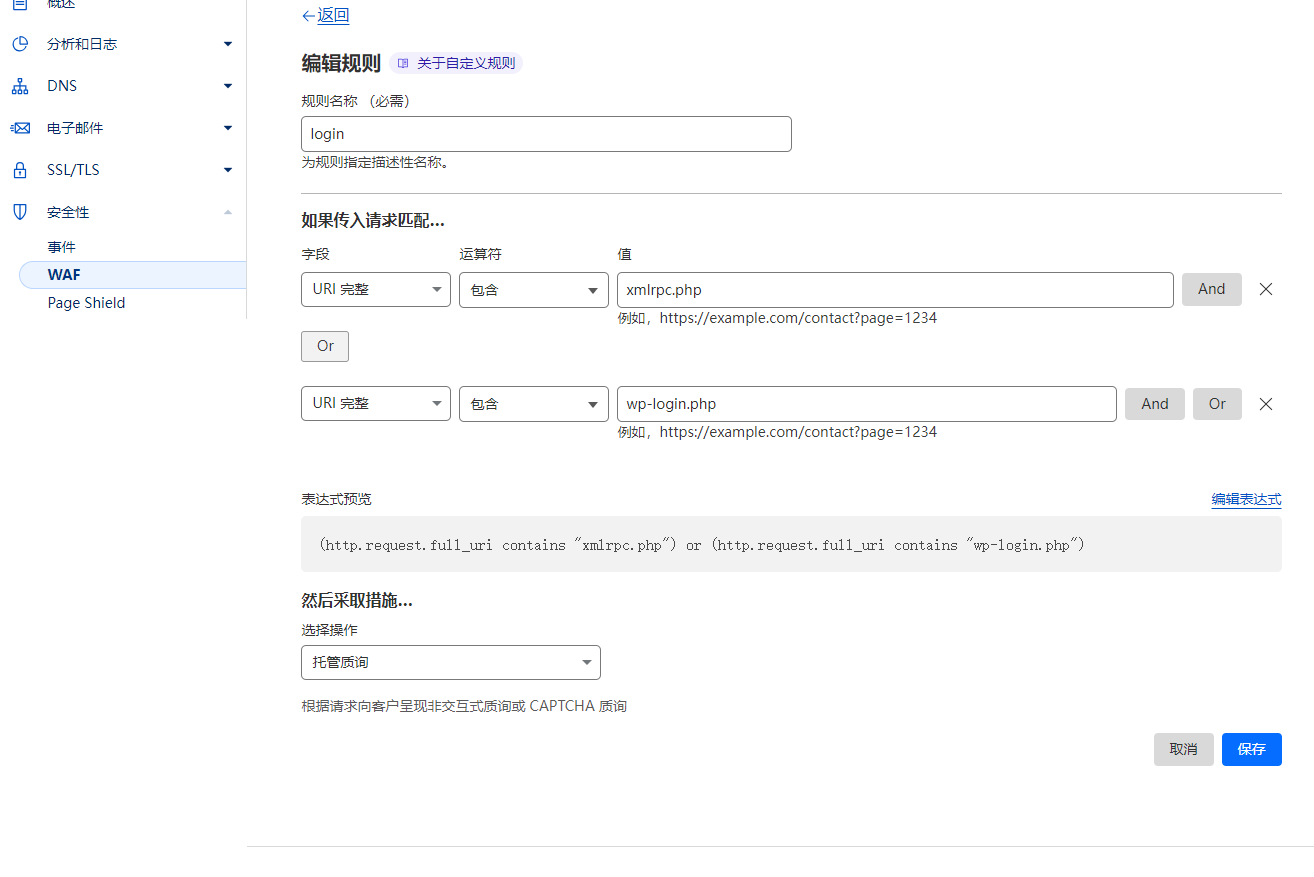
Task: Focus the rule name field containing login
Action: [x=546, y=134]
